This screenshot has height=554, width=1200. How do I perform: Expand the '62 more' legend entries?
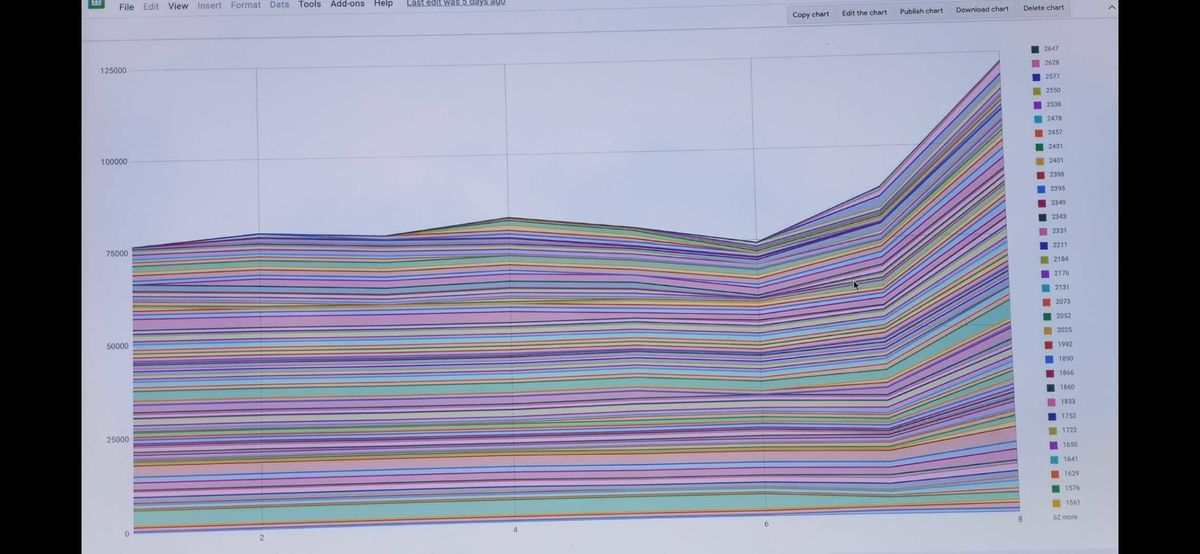pos(1065,517)
